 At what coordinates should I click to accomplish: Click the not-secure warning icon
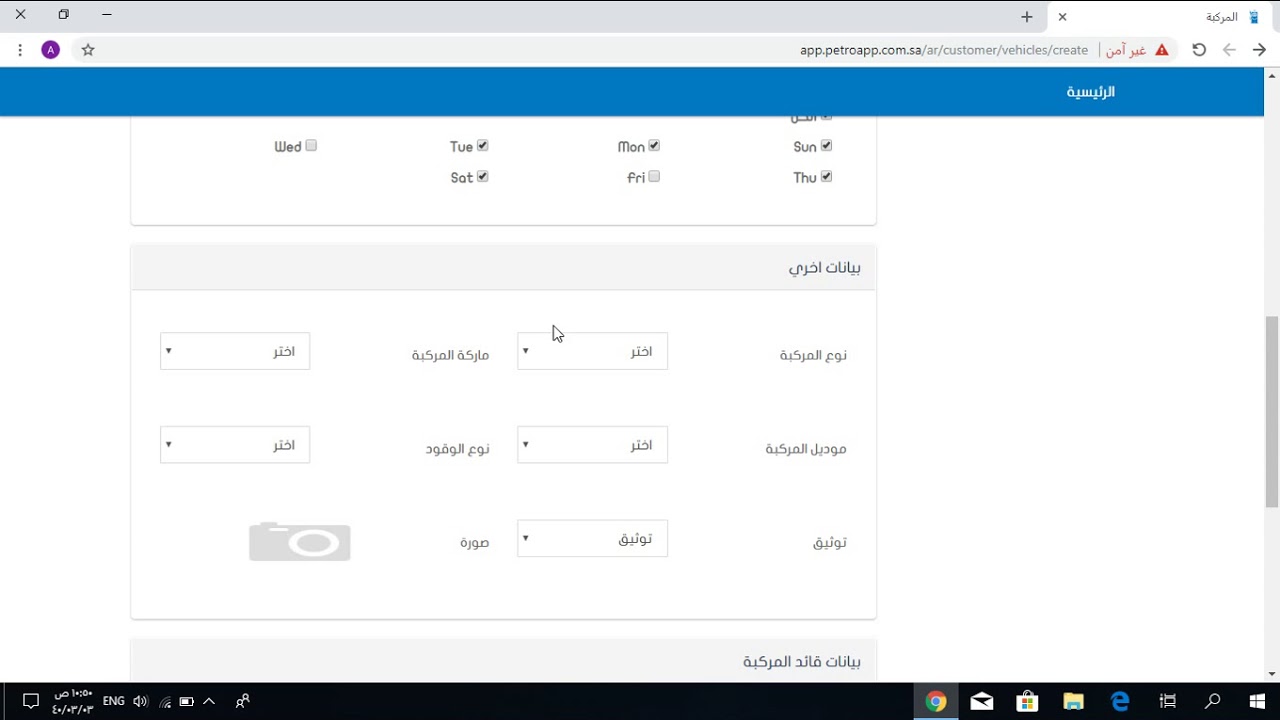point(1162,50)
